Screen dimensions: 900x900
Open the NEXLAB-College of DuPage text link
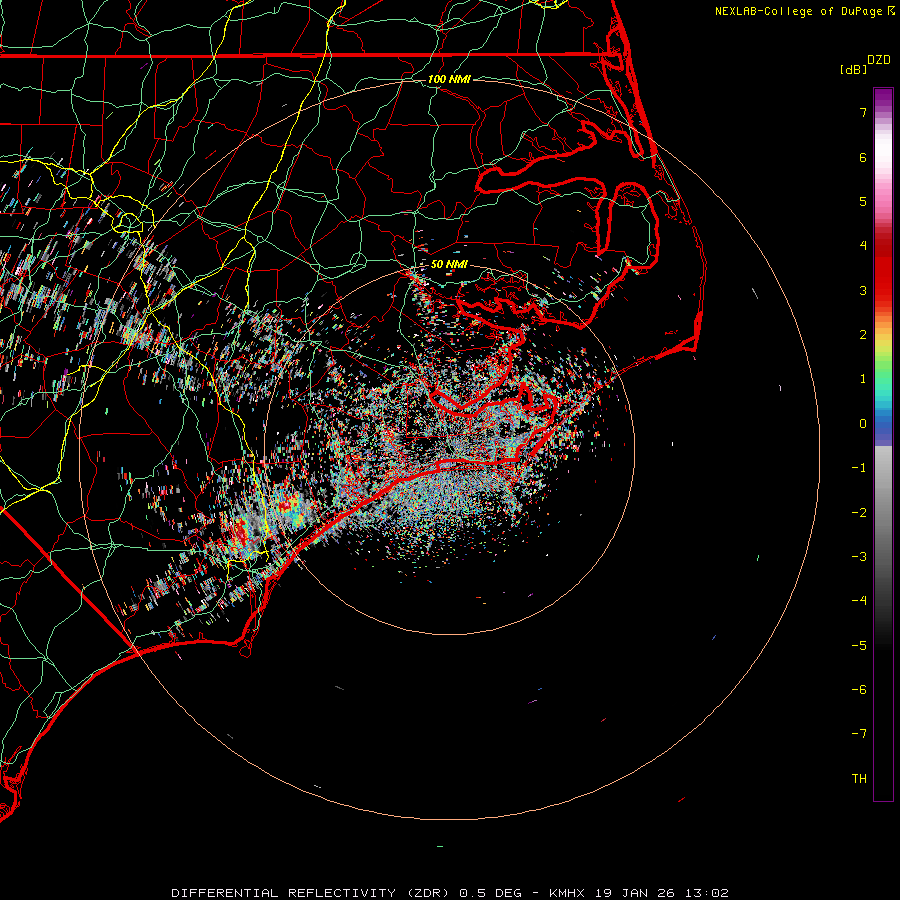799,11
